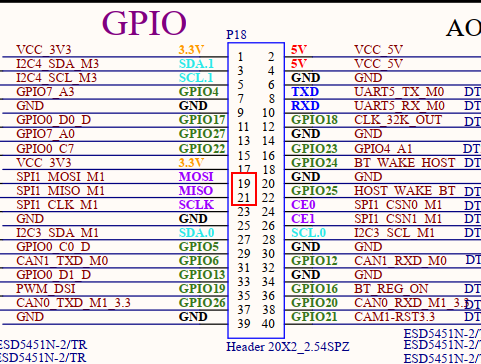Click the PWM_DSI net label

(x=46, y=288)
